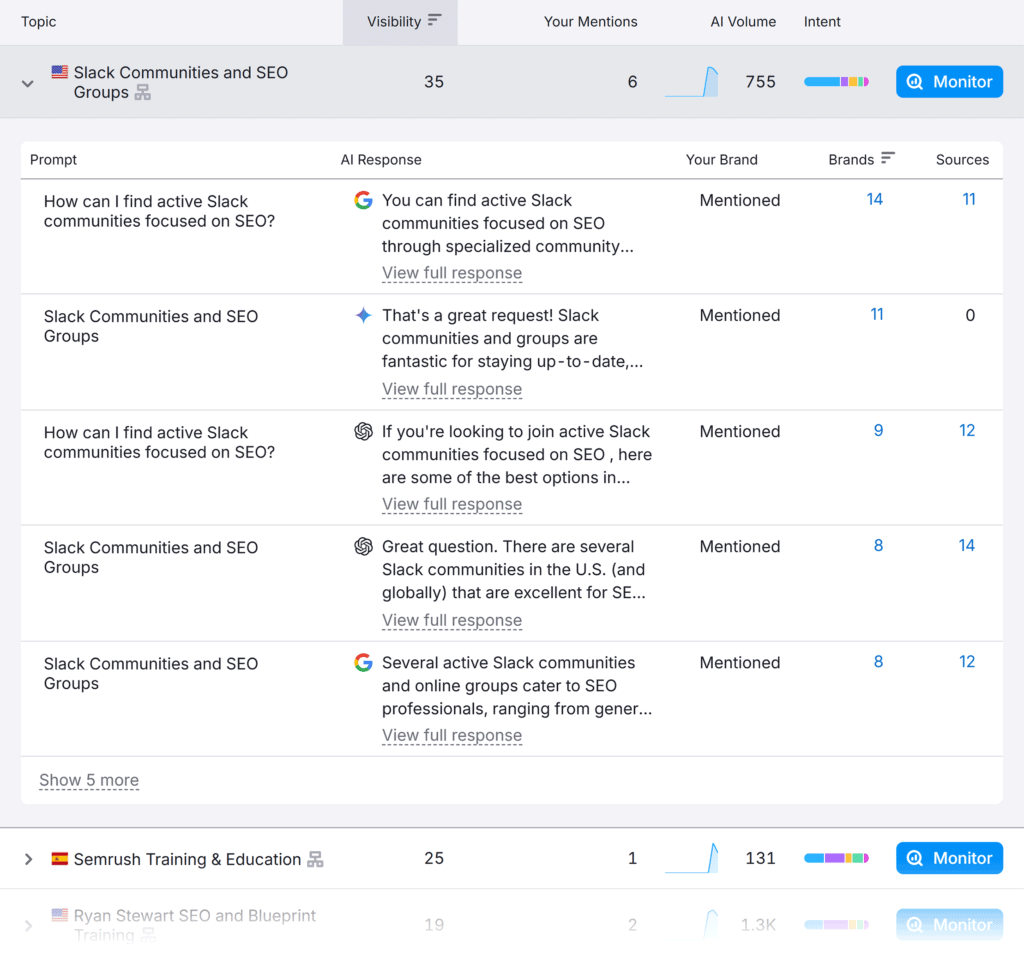Click AI Volume trend chart for Semrush Training
1024x957 pixels.
pyautogui.click(x=692, y=858)
